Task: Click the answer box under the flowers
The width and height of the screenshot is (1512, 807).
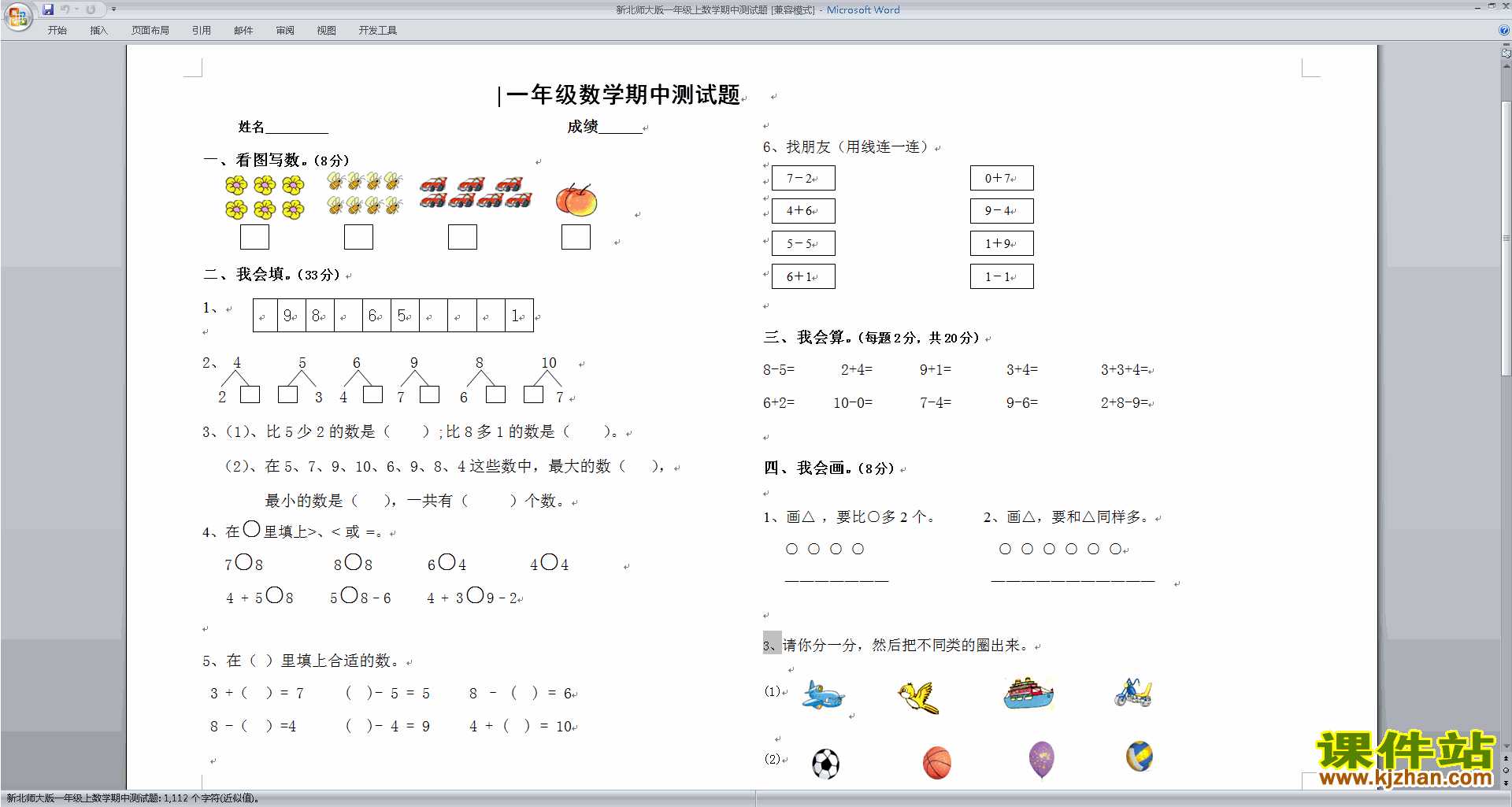Action: 254,237
